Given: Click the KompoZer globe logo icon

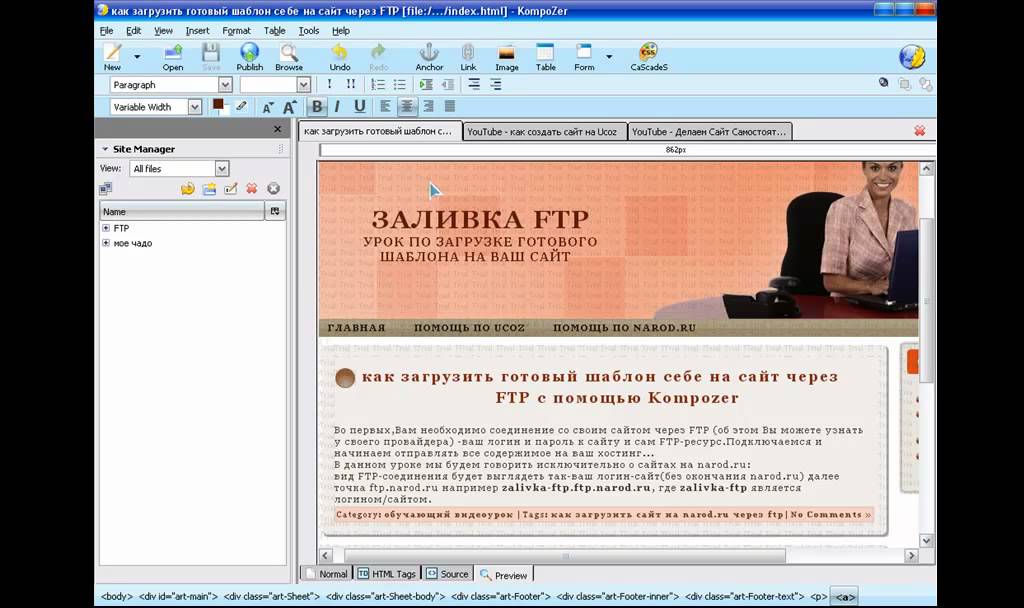Looking at the screenshot, I should tap(912, 57).
